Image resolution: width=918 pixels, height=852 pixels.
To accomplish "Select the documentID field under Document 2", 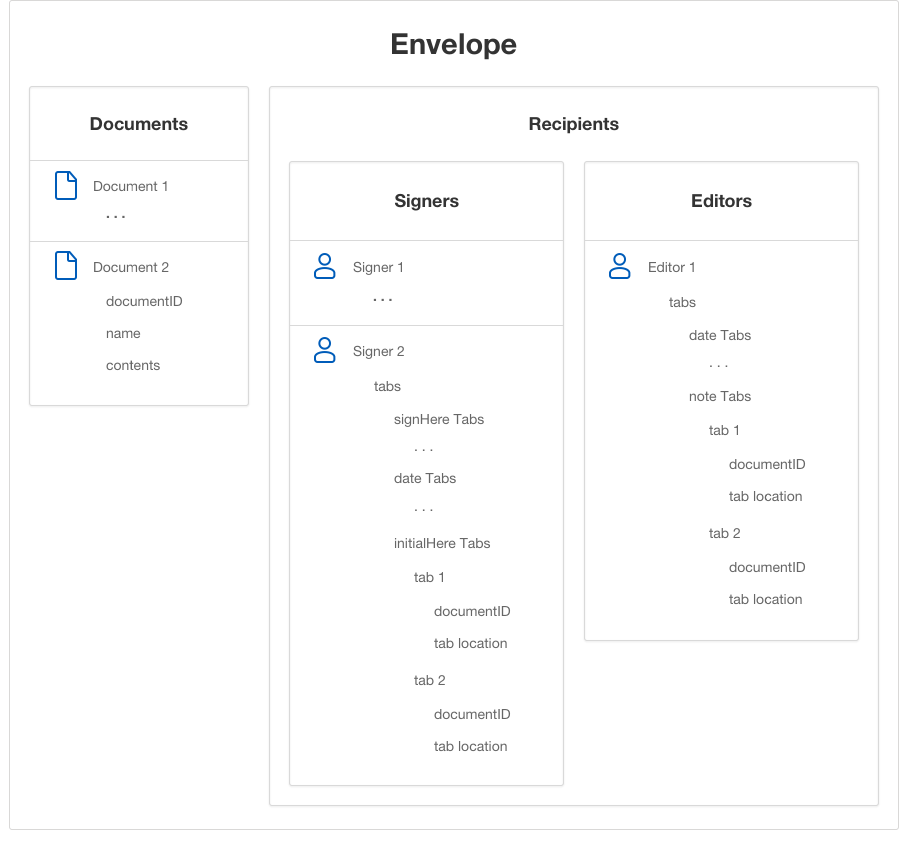I will (144, 301).
